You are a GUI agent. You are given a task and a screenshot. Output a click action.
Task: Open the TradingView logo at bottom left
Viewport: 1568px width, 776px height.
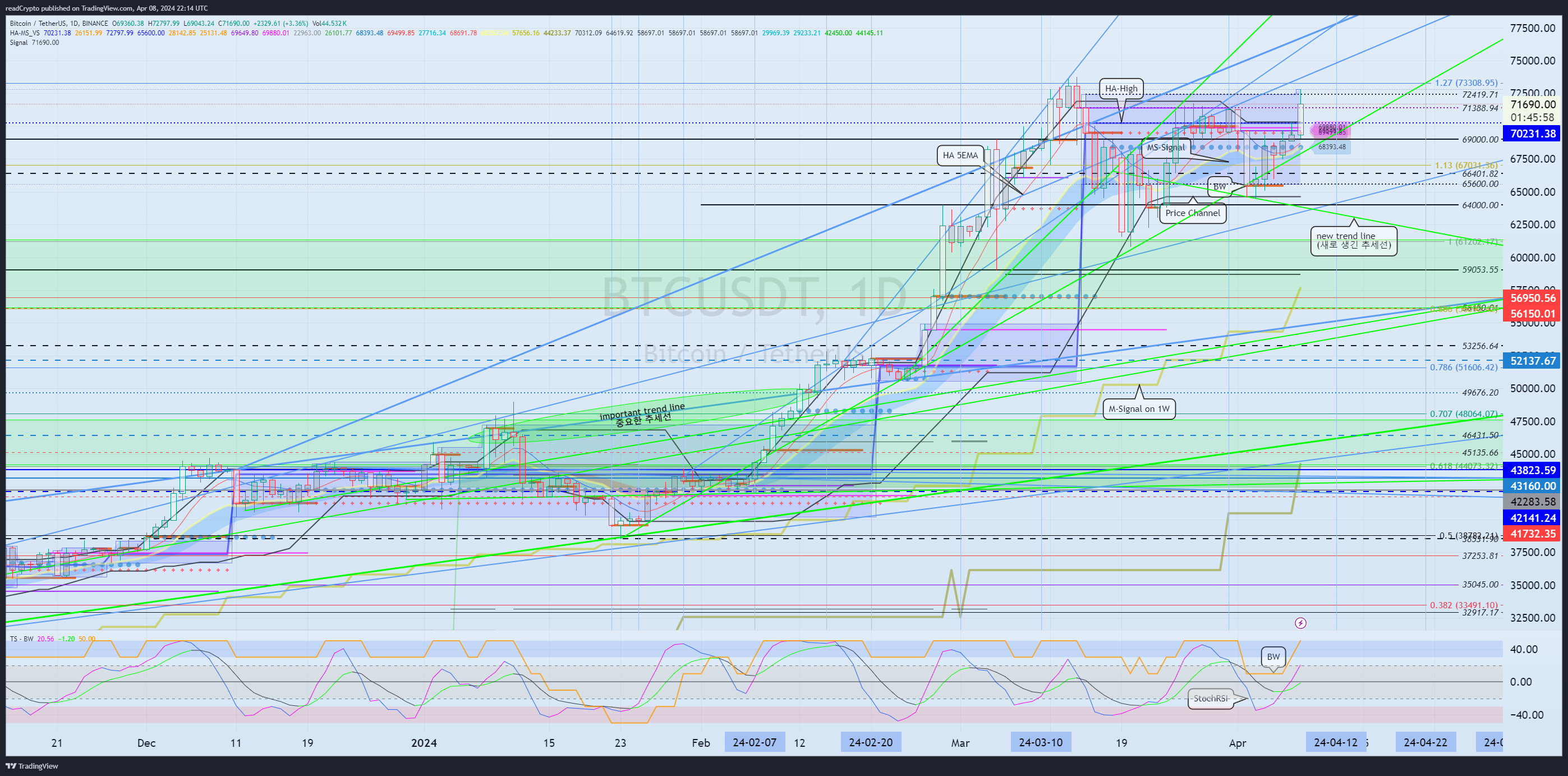tap(31, 766)
